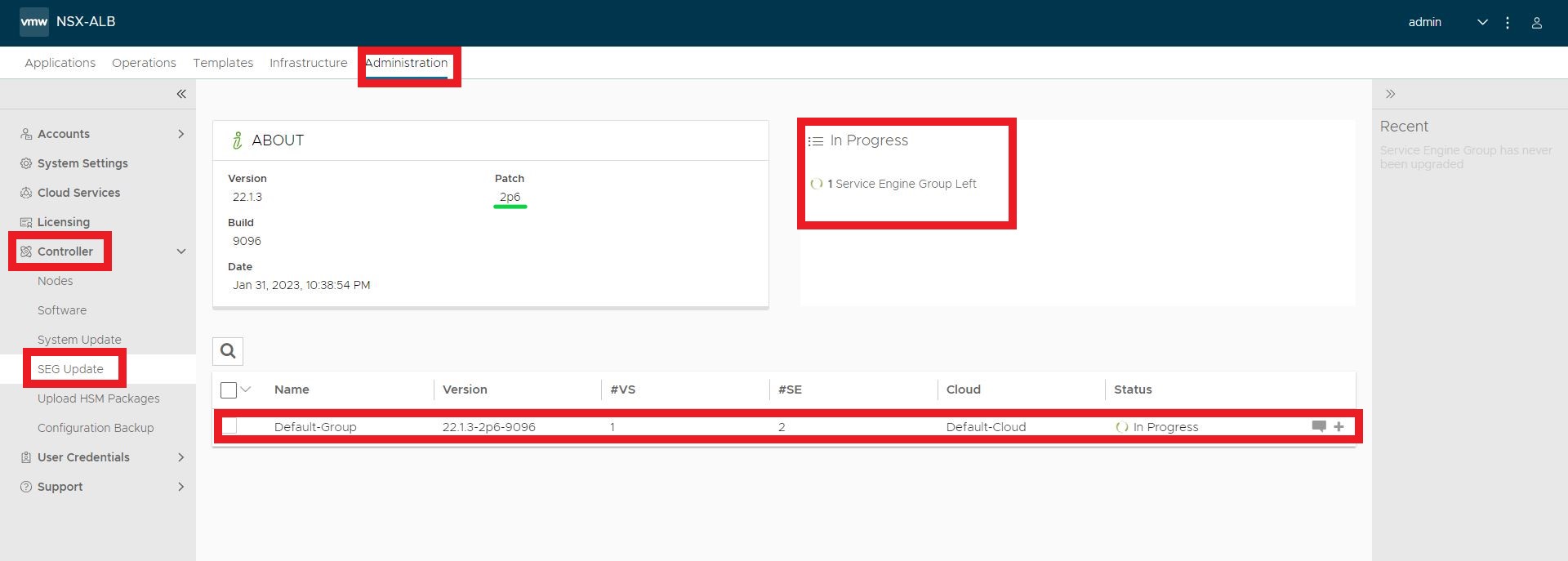Click the patch value 2p6
The width and height of the screenshot is (1568, 561).
tap(510, 197)
